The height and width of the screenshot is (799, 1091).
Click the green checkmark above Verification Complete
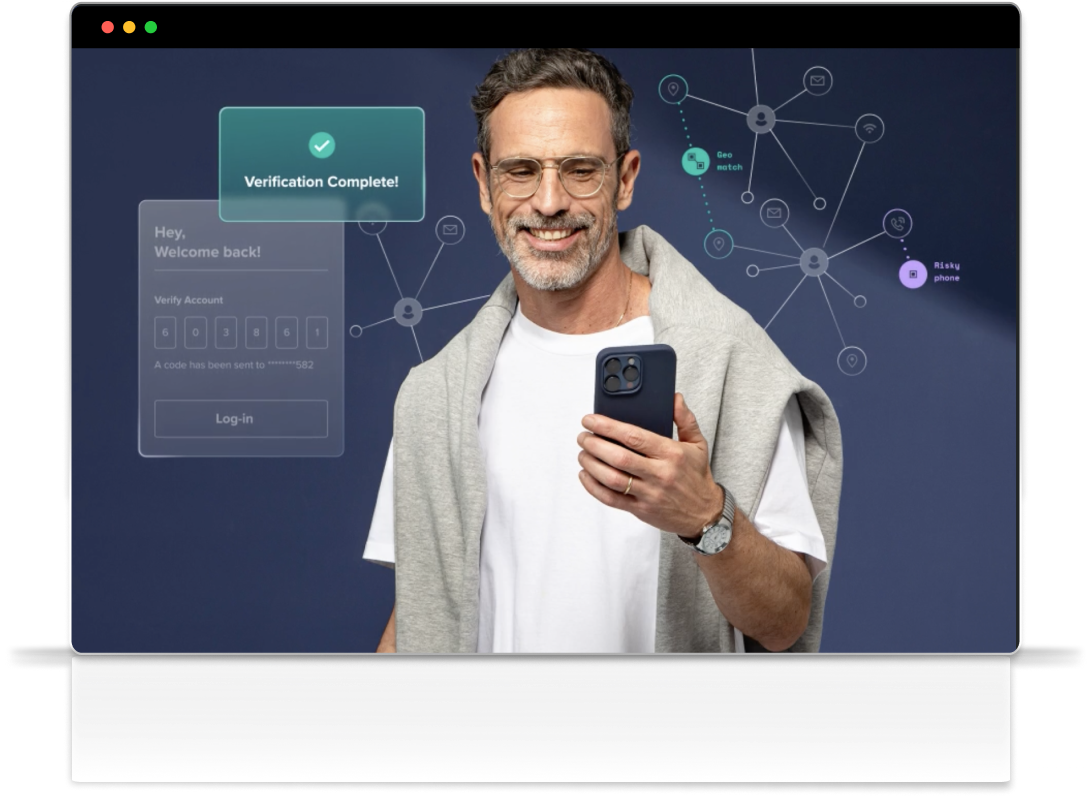(321, 145)
